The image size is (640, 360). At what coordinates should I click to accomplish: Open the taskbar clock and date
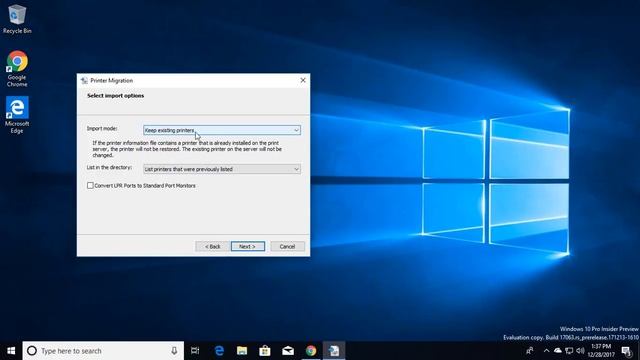(x=601, y=351)
